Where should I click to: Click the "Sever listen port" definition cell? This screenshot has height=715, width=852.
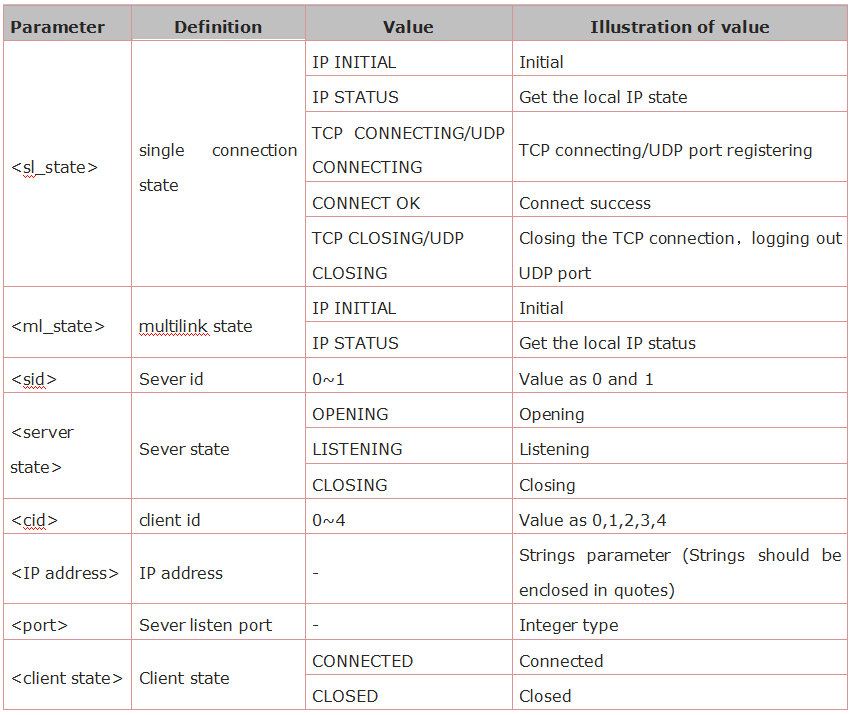click(x=205, y=625)
